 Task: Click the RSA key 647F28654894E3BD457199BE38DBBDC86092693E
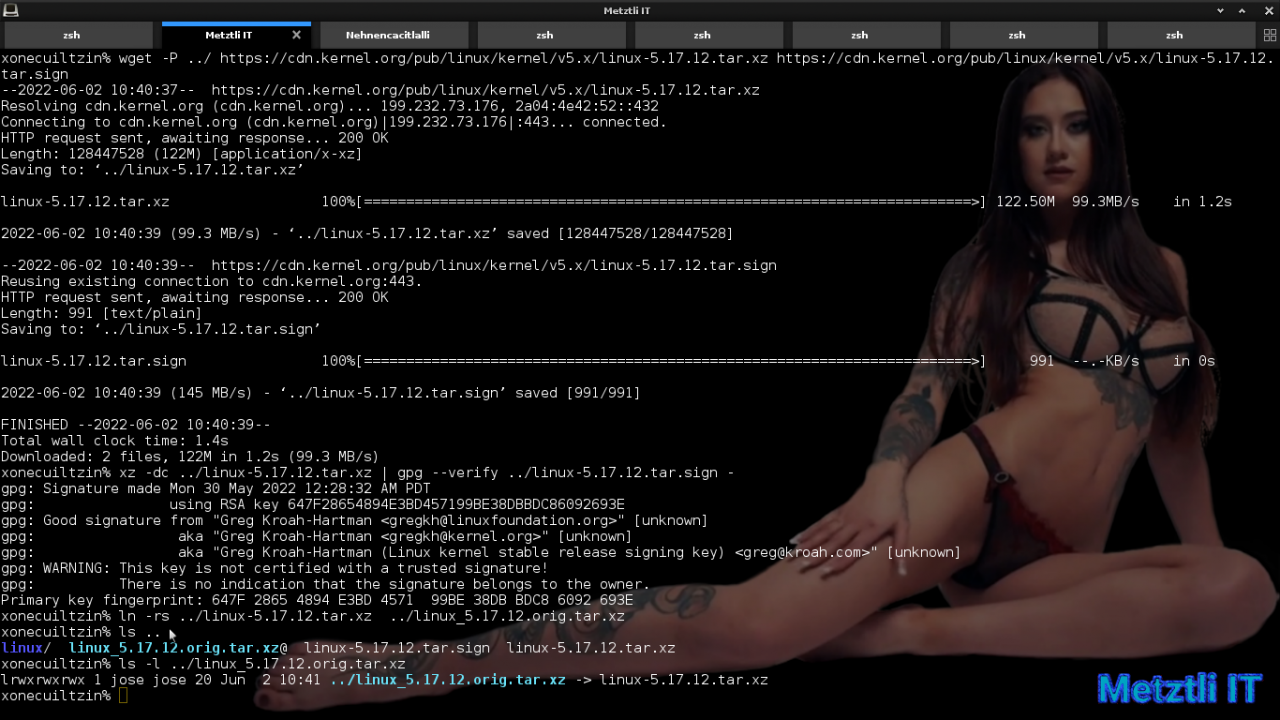(x=456, y=504)
